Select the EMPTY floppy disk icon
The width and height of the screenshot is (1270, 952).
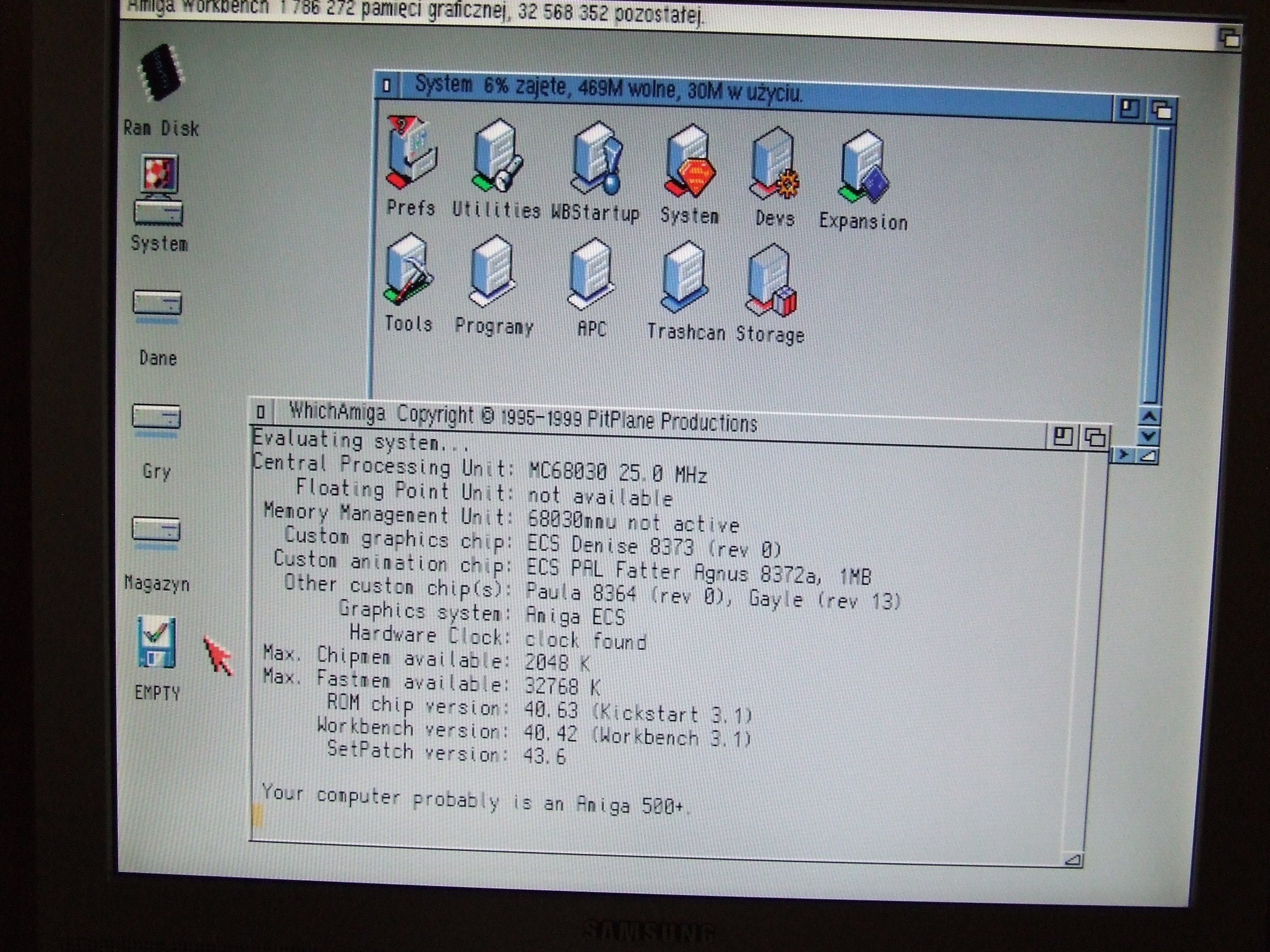tap(156, 643)
